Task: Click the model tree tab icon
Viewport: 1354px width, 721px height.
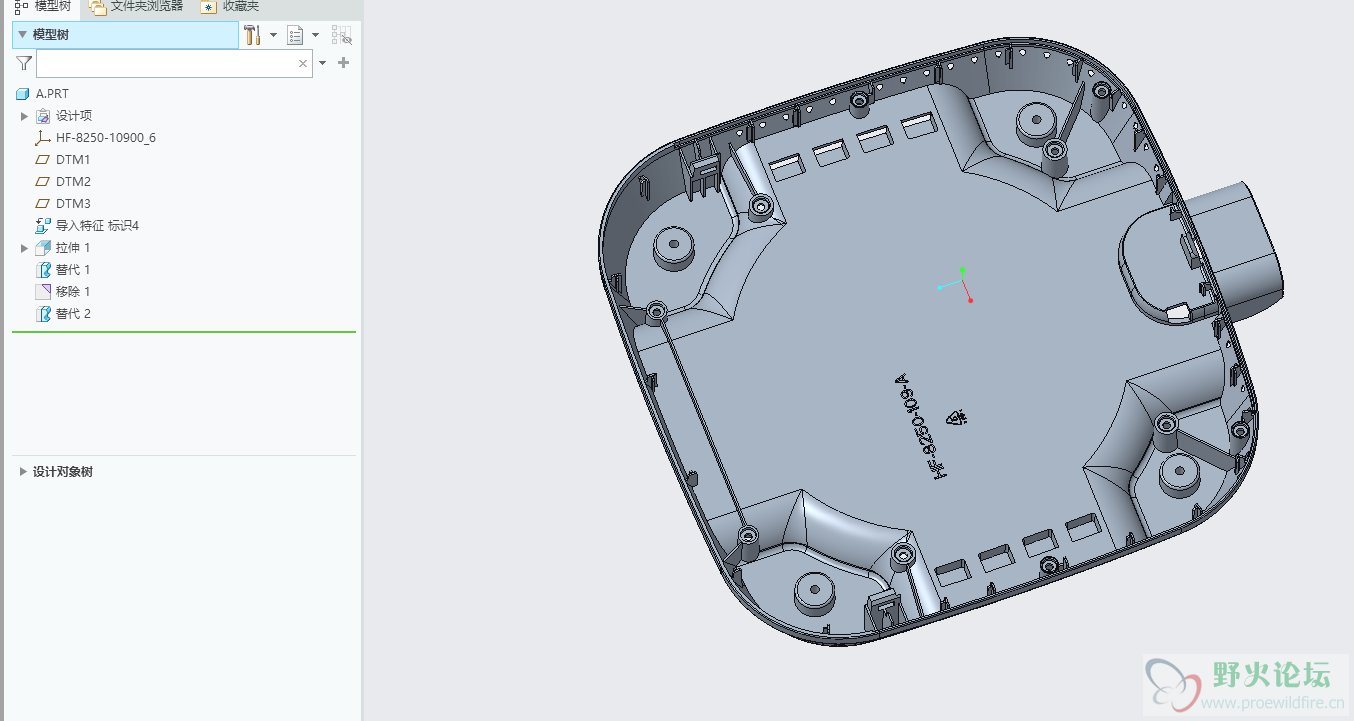Action: (x=21, y=7)
